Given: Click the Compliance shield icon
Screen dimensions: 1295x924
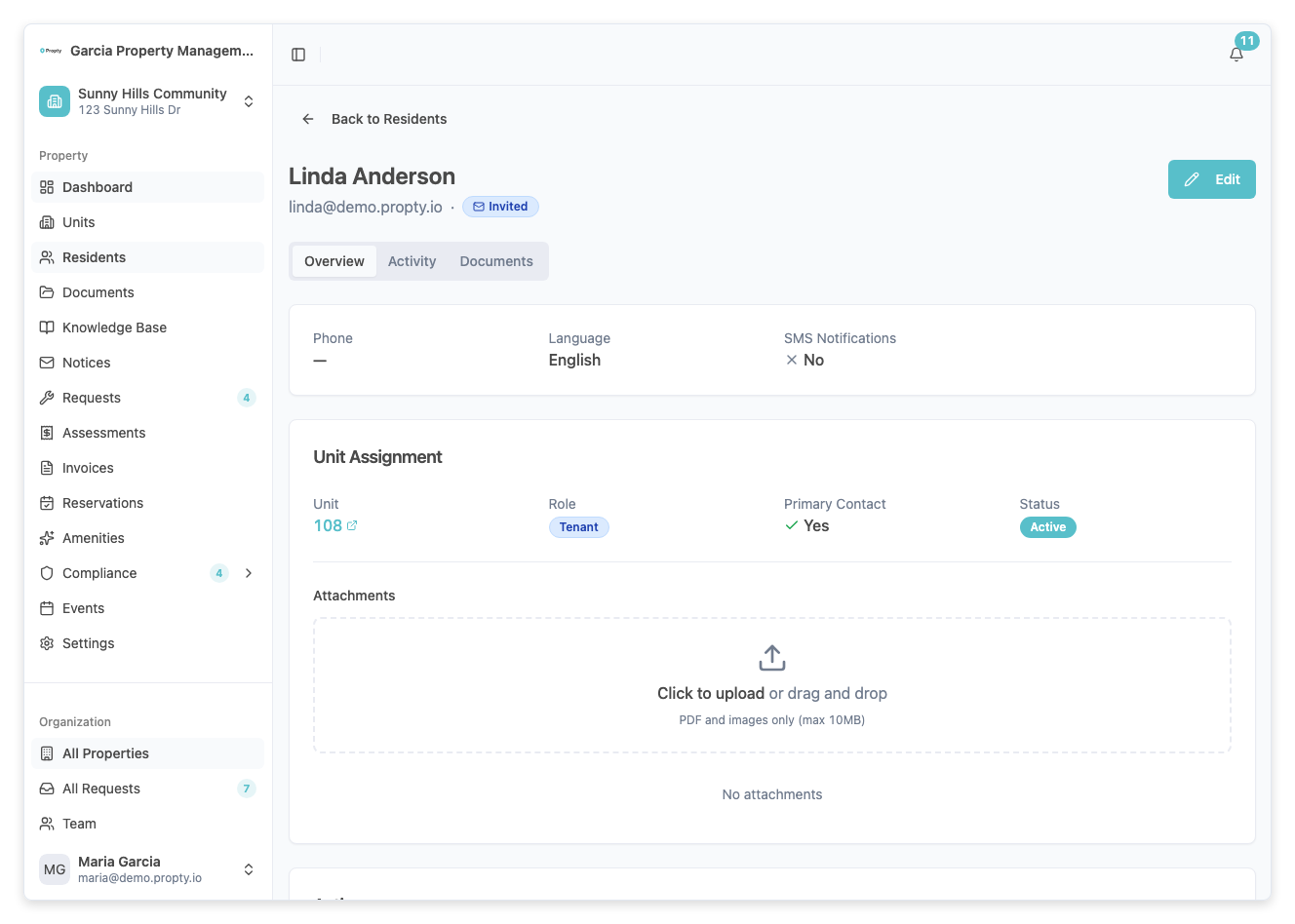Looking at the screenshot, I should pyautogui.click(x=47, y=573).
